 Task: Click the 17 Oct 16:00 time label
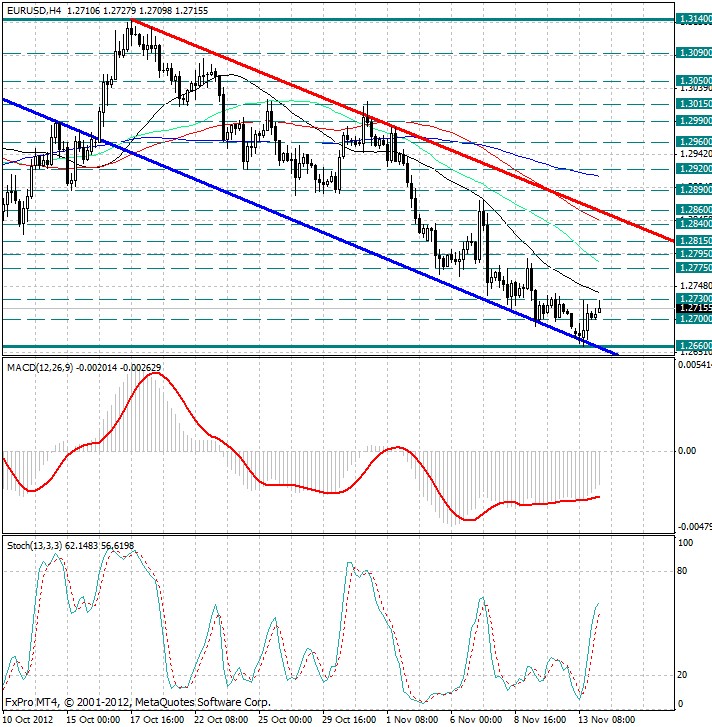(157, 720)
